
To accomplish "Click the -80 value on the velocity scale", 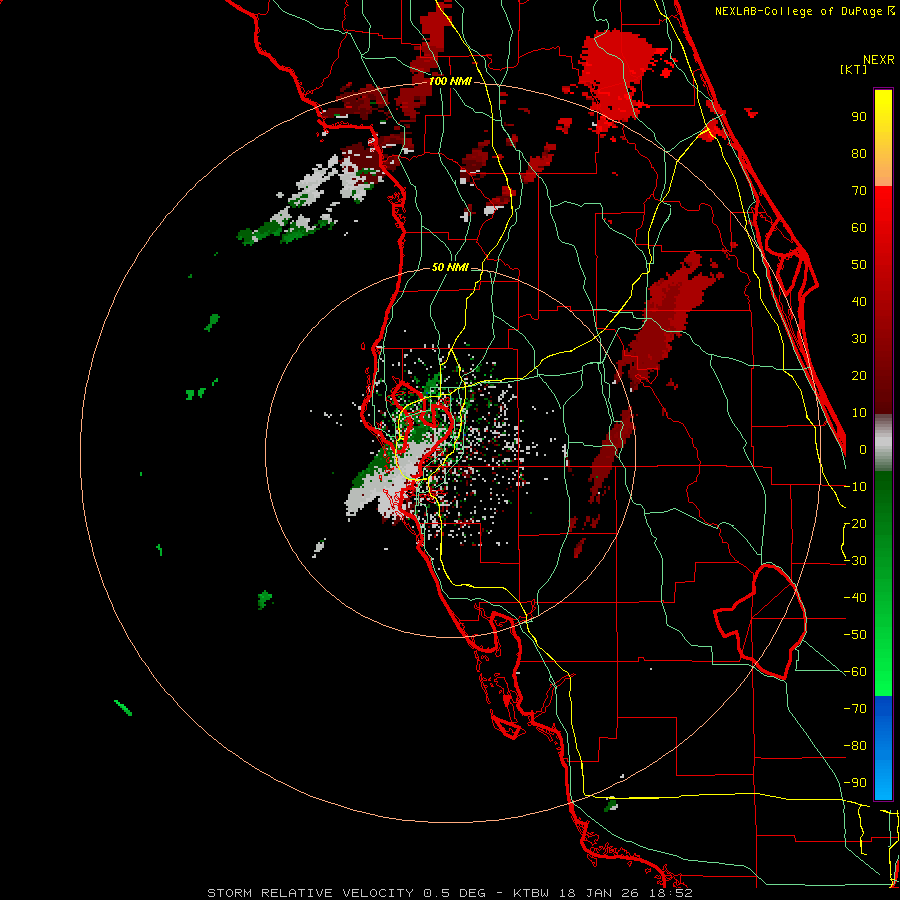I will pyautogui.click(x=855, y=746).
